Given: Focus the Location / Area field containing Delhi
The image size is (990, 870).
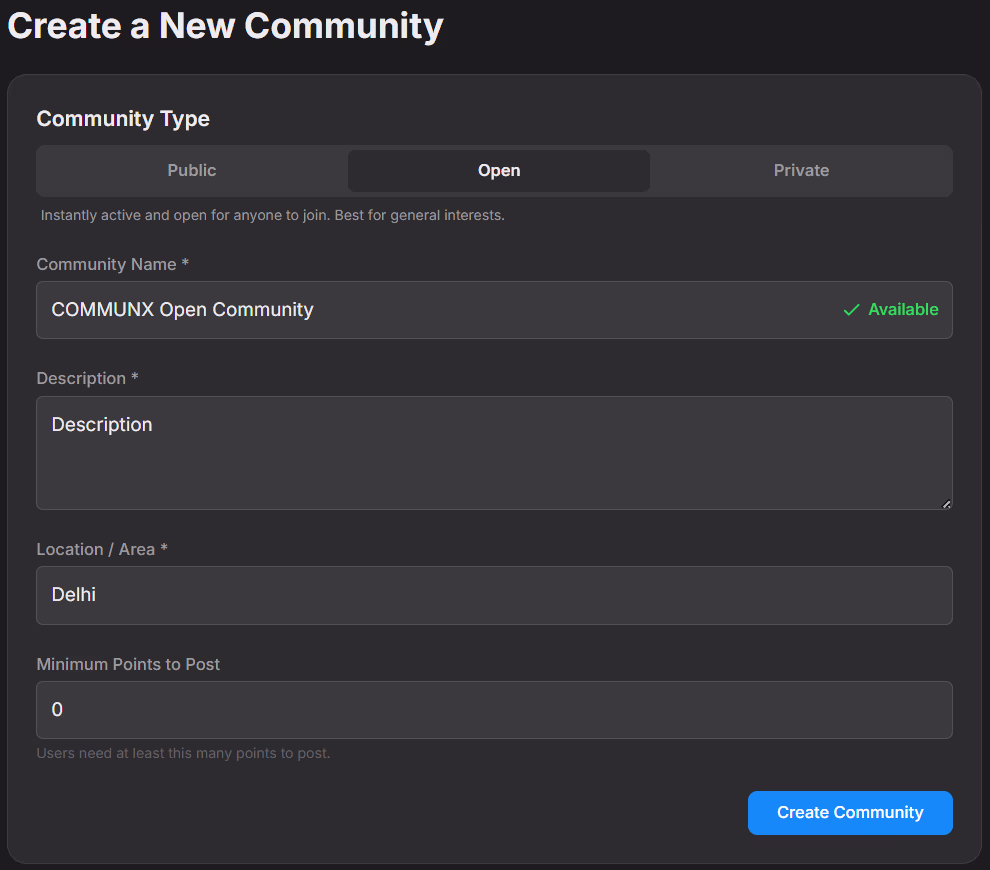Looking at the screenshot, I should click(494, 596).
